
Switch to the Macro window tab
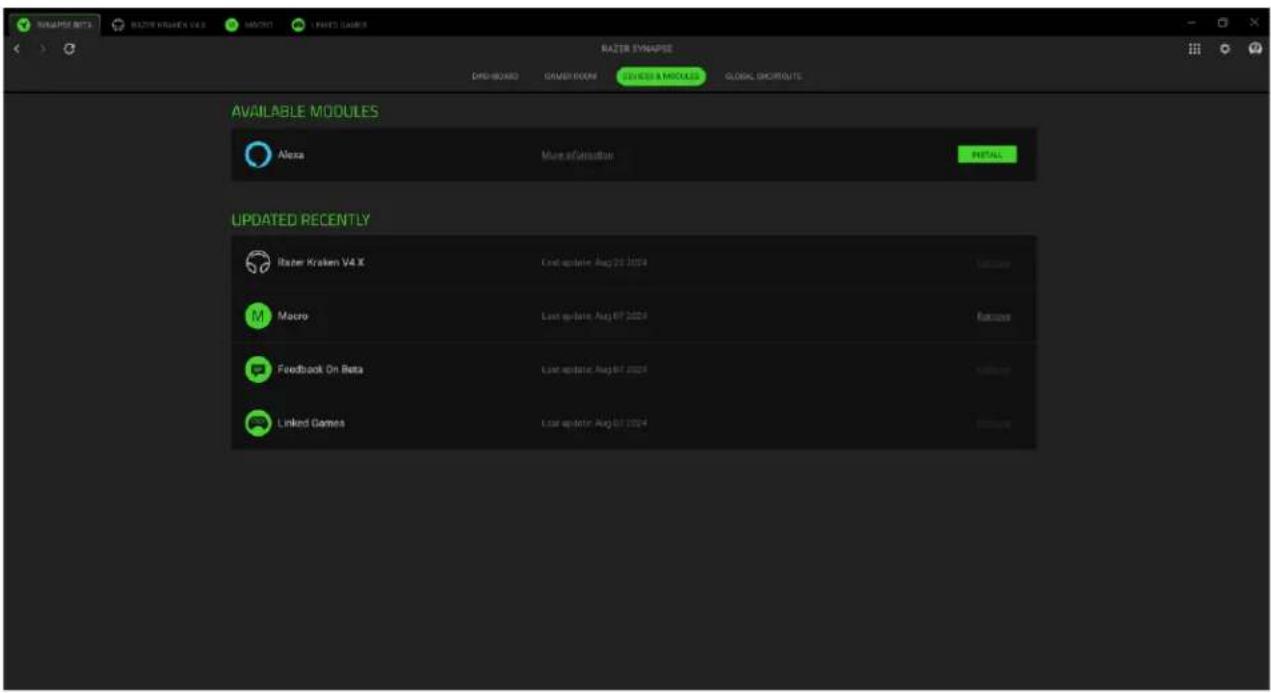pyautogui.click(x=249, y=24)
